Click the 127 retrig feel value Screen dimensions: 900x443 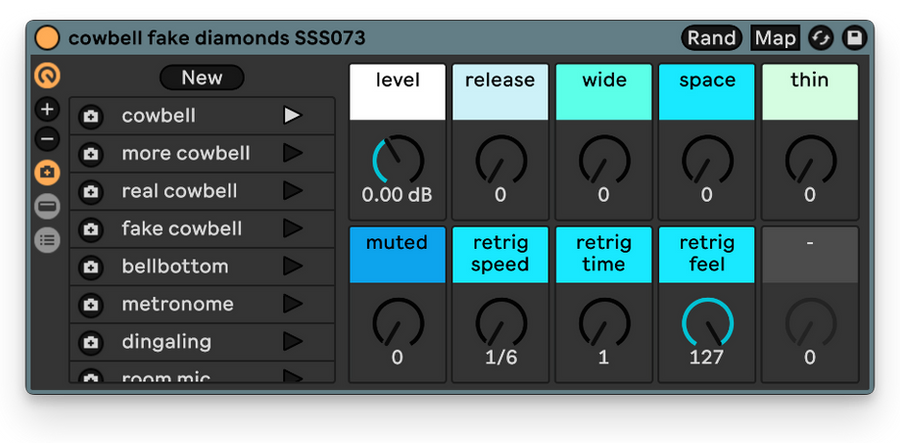(707, 358)
